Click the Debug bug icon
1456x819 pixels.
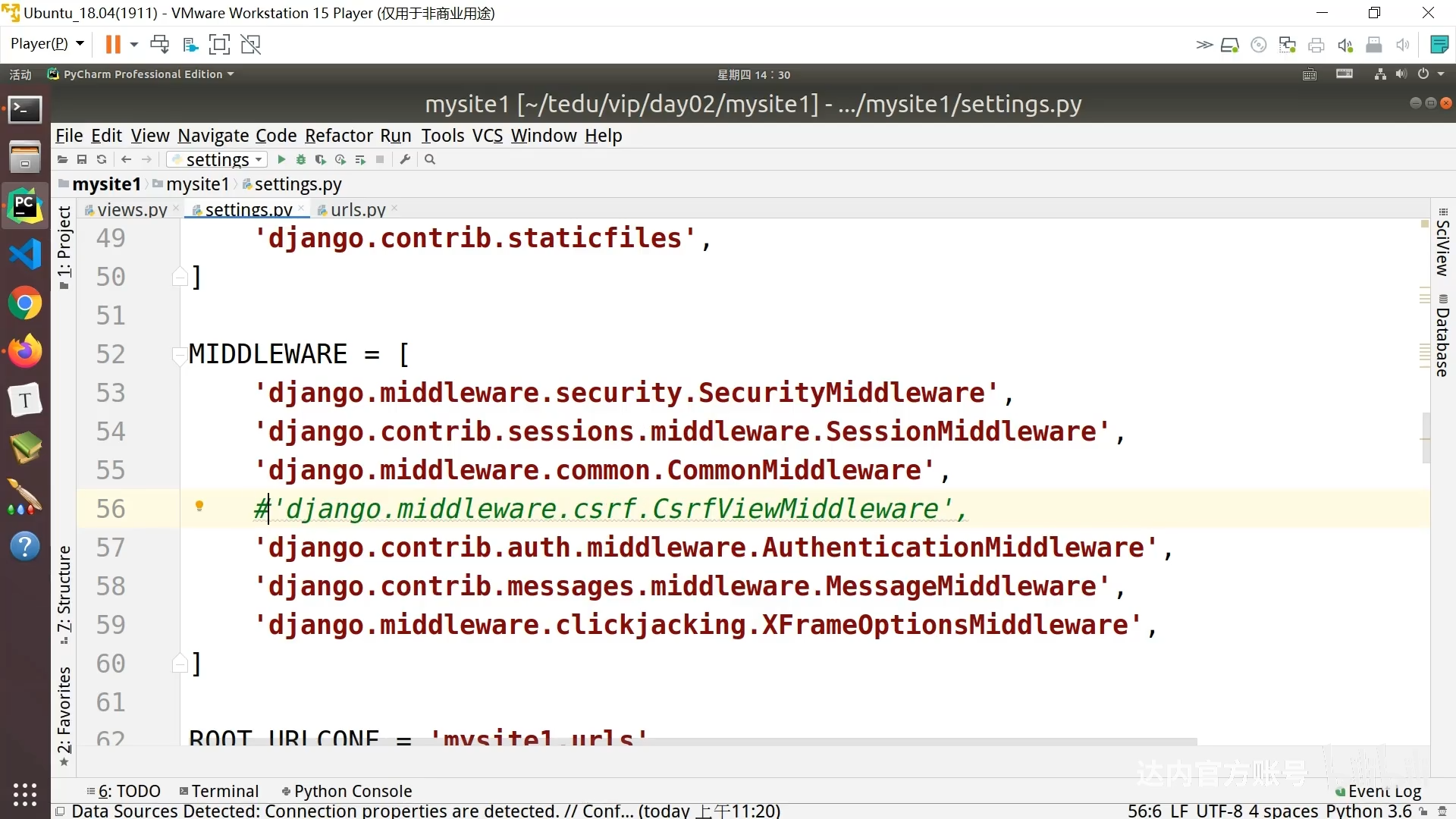pos(301,159)
